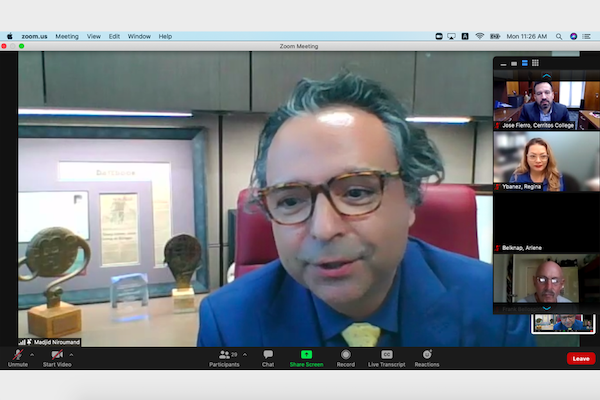
Task: Click the green Share Screen icon
Action: pyautogui.click(x=306, y=355)
